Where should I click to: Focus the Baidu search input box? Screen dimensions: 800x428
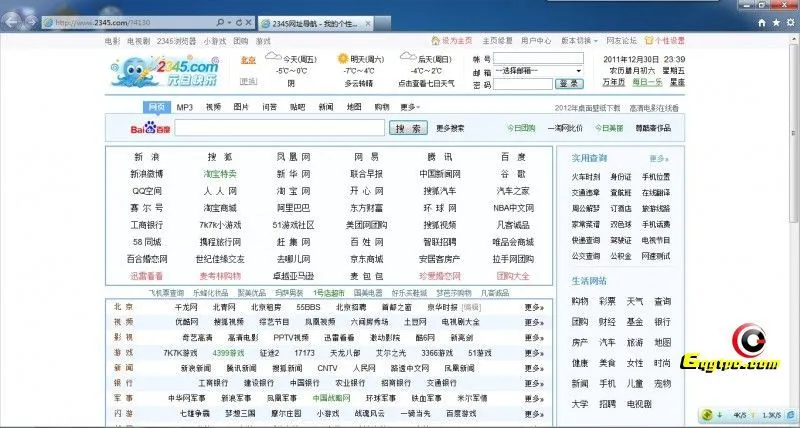point(280,128)
